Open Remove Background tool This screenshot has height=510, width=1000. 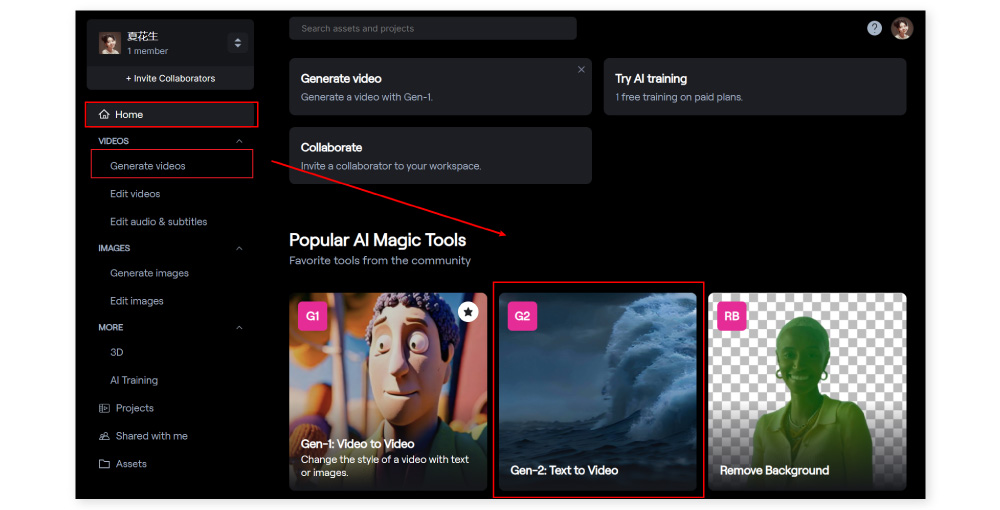pyautogui.click(x=807, y=391)
